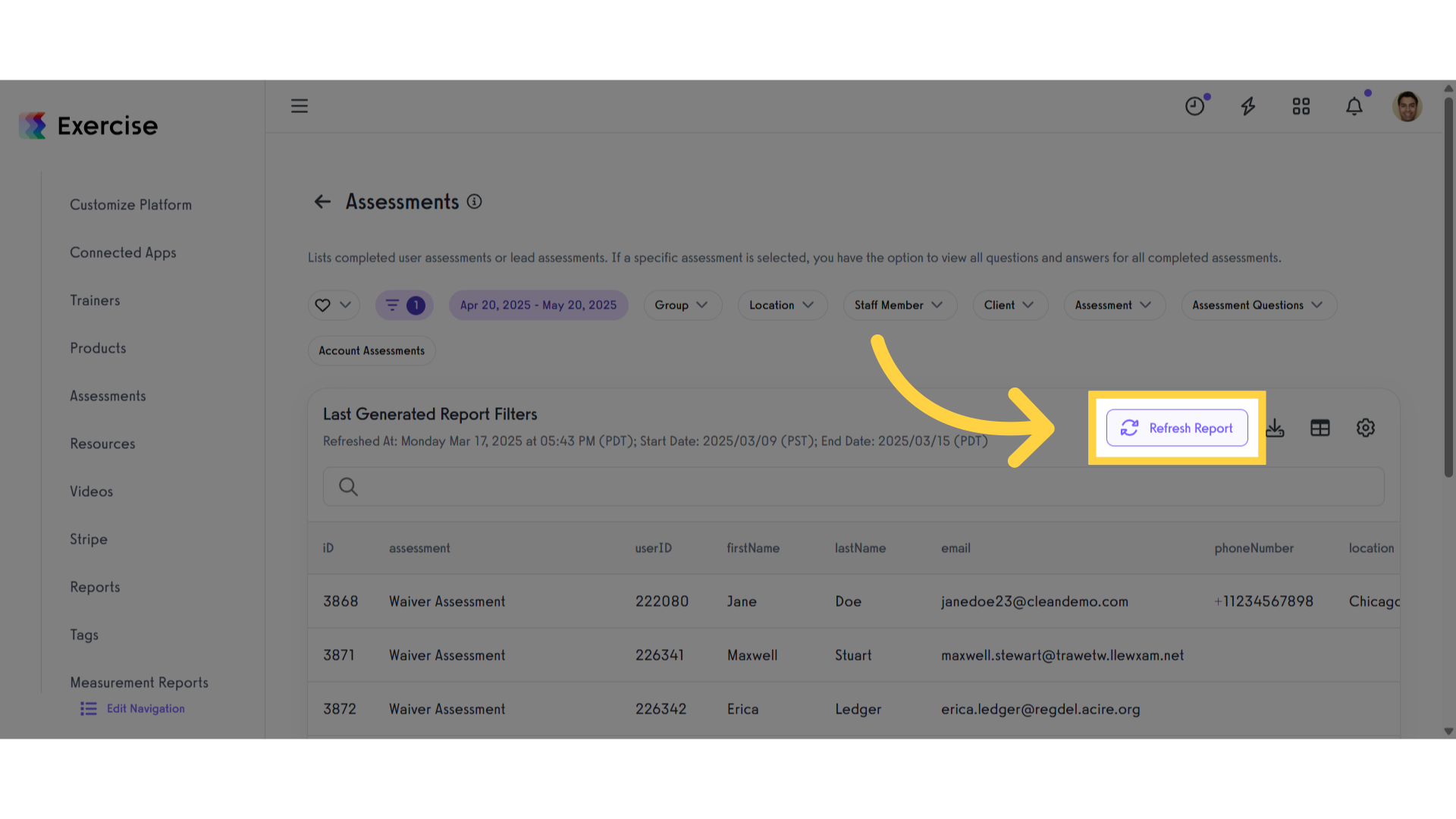Open Trainers in sidebar
Screen dimensions: 1456x819
[95, 300]
